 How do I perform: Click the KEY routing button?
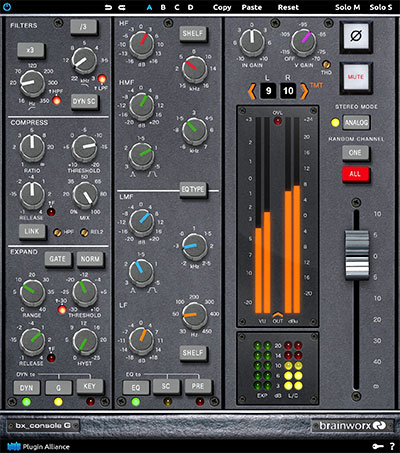(89, 386)
